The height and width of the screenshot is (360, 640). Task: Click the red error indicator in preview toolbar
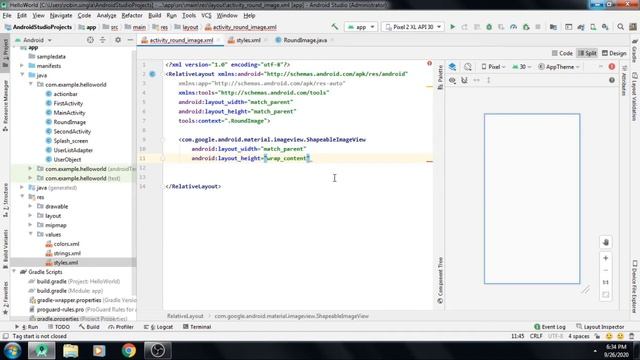pos(612,67)
